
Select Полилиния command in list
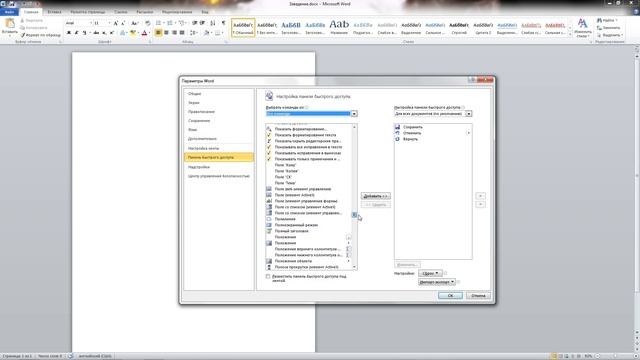(308, 219)
